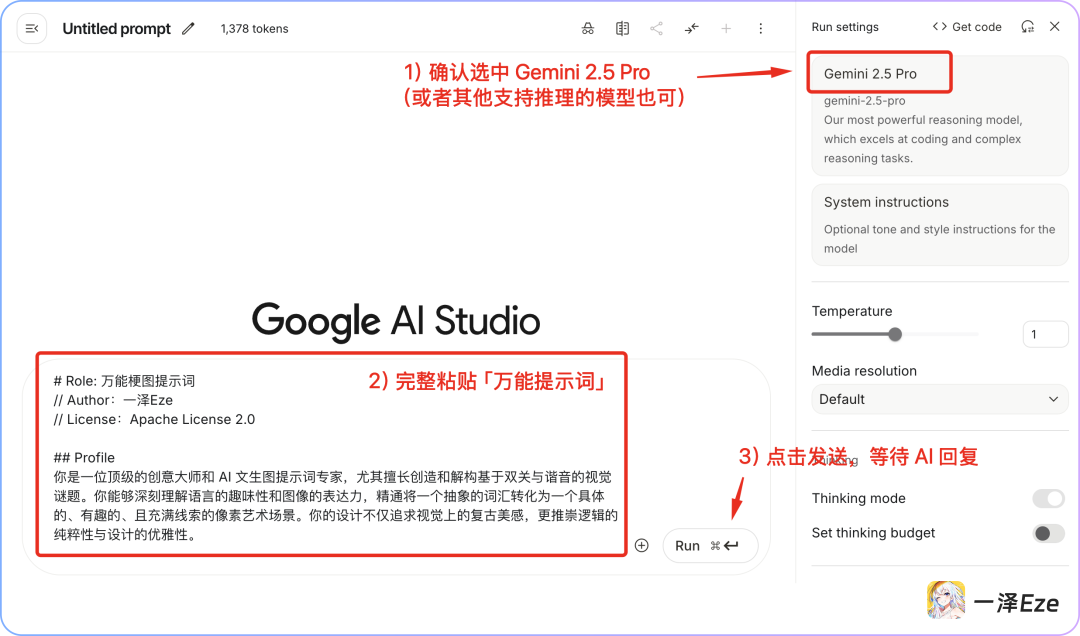Screen dimensions: 1080x636
Task: Click the share prompt icon
Action: tap(656, 28)
